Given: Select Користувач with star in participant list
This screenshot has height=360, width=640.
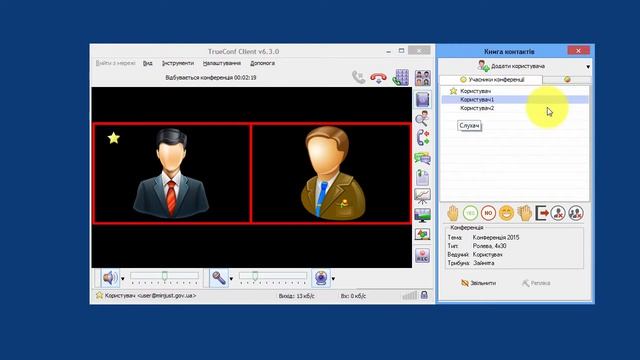Looking at the screenshot, I should click(514, 91).
